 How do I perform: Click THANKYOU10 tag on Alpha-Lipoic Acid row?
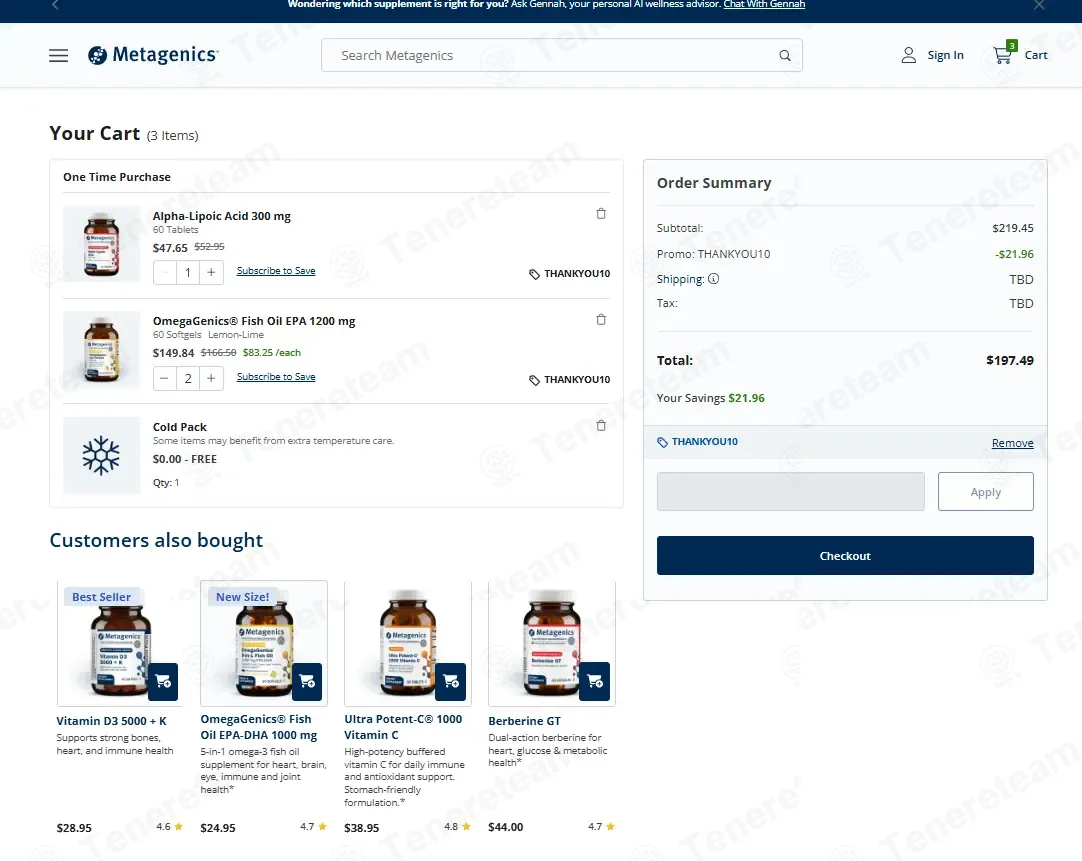[569, 274]
